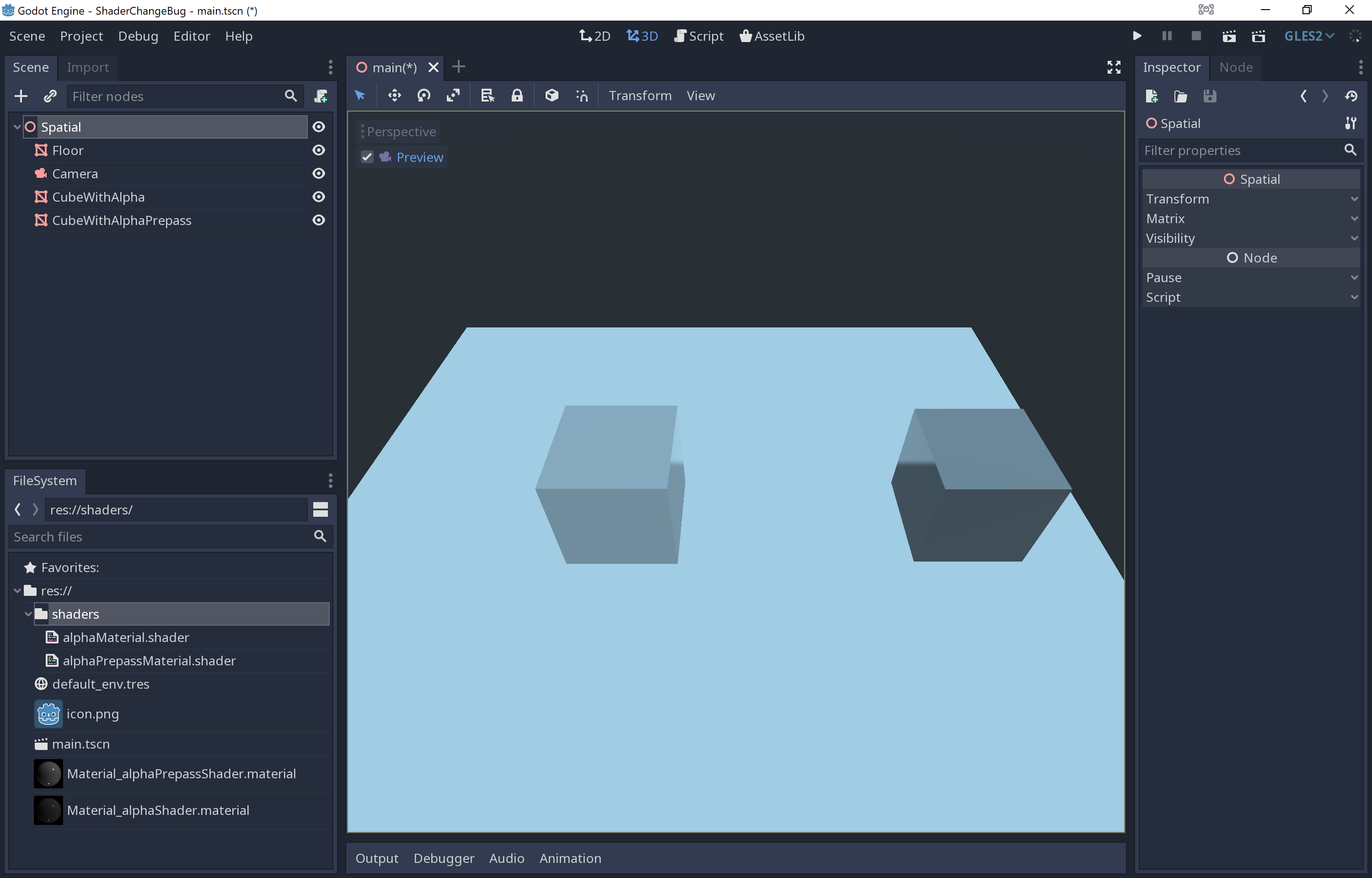Click the Play project button
The height and width of the screenshot is (878, 1372).
pos(1136,36)
